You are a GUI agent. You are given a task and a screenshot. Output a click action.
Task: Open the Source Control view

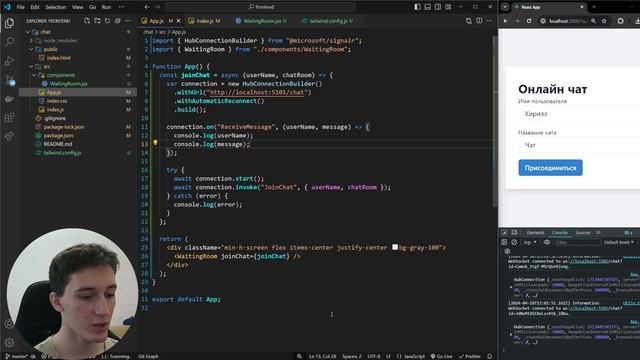coord(9,80)
